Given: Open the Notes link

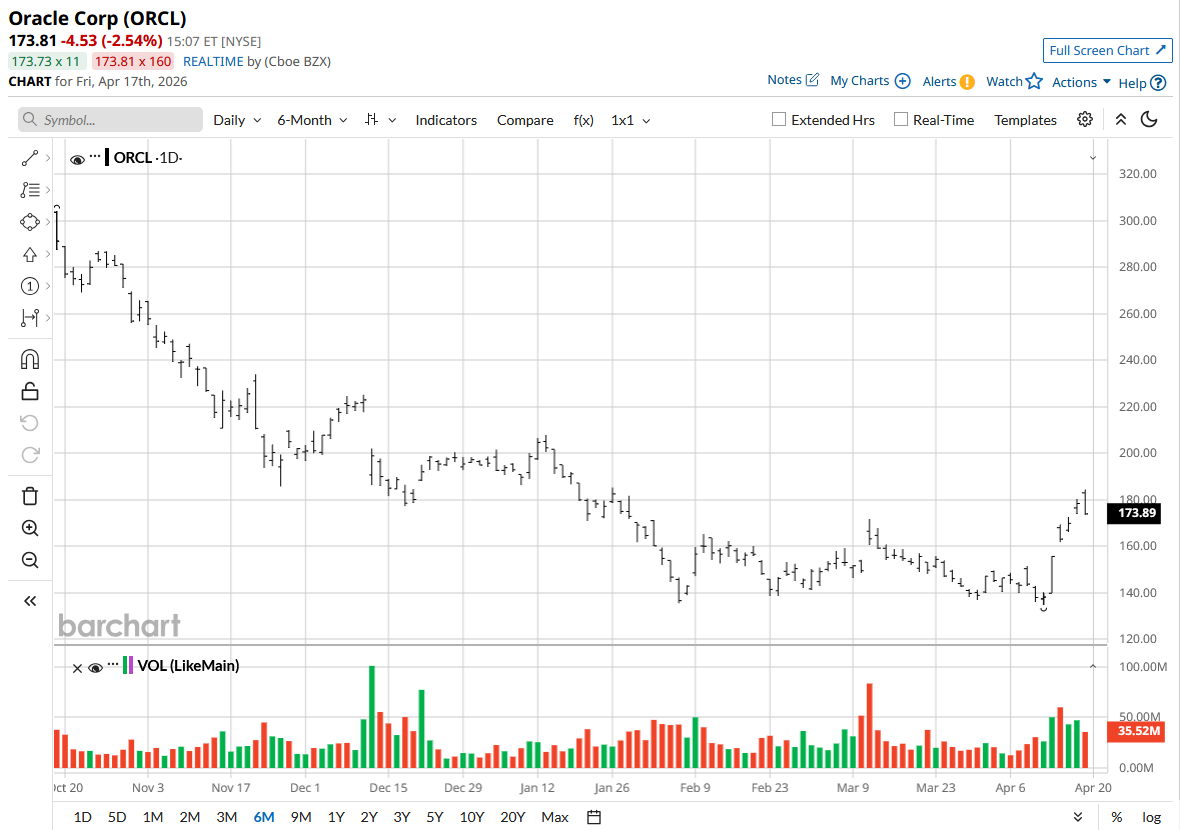Looking at the screenshot, I should click(792, 80).
